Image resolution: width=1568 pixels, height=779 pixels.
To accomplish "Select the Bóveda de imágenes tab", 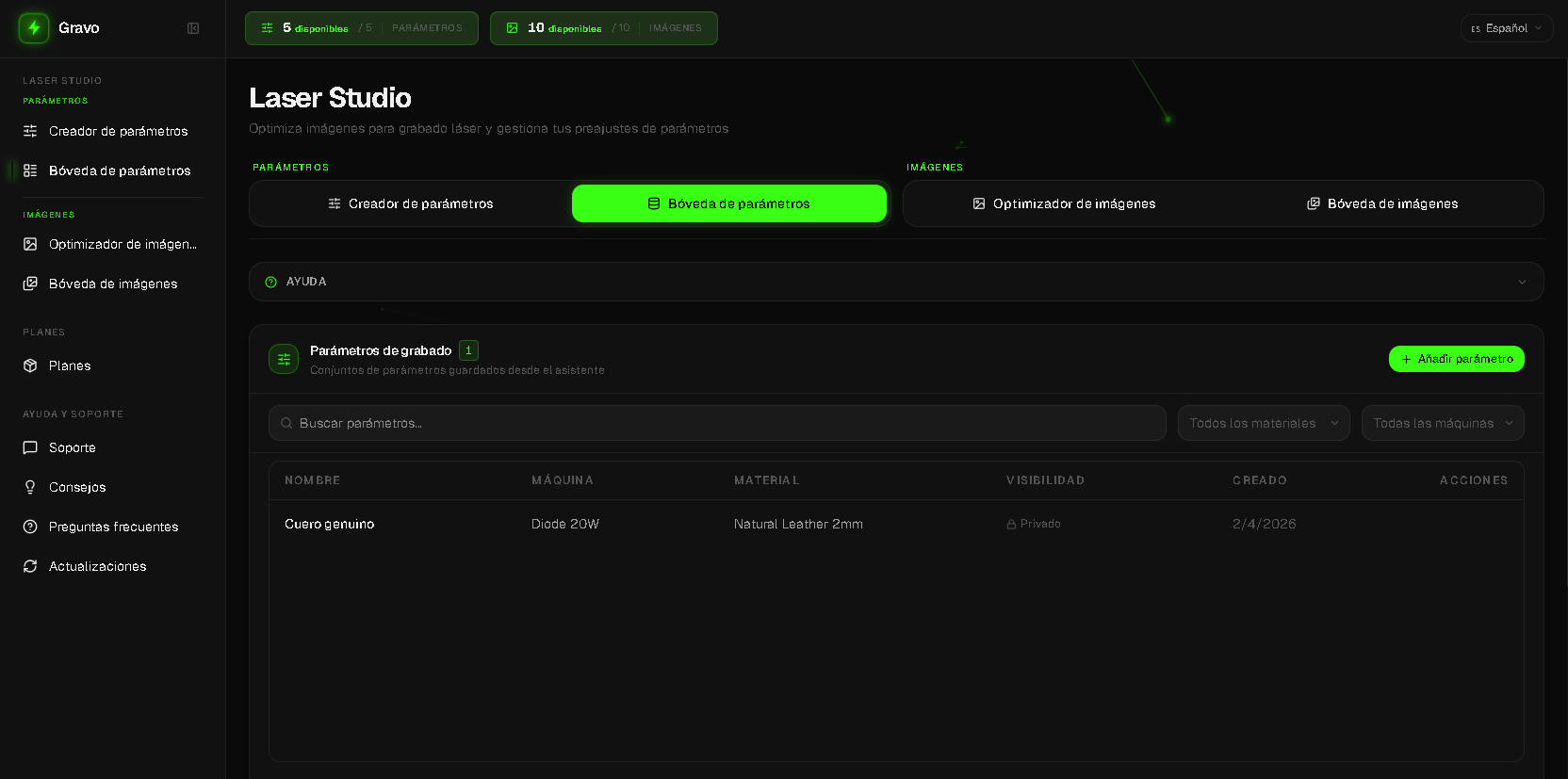I will (x=1382, y=203).
